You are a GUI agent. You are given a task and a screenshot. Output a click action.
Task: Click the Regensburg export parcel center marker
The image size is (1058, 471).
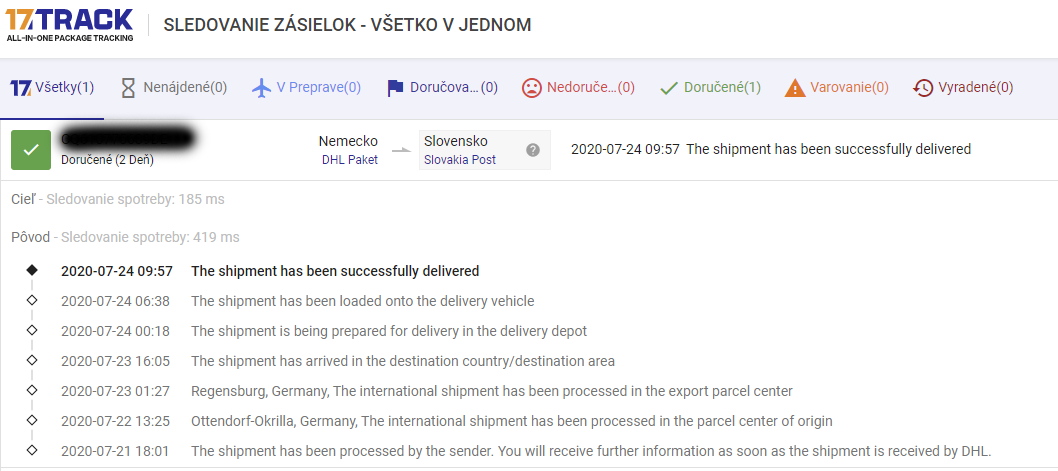click(x=32, y=390)
